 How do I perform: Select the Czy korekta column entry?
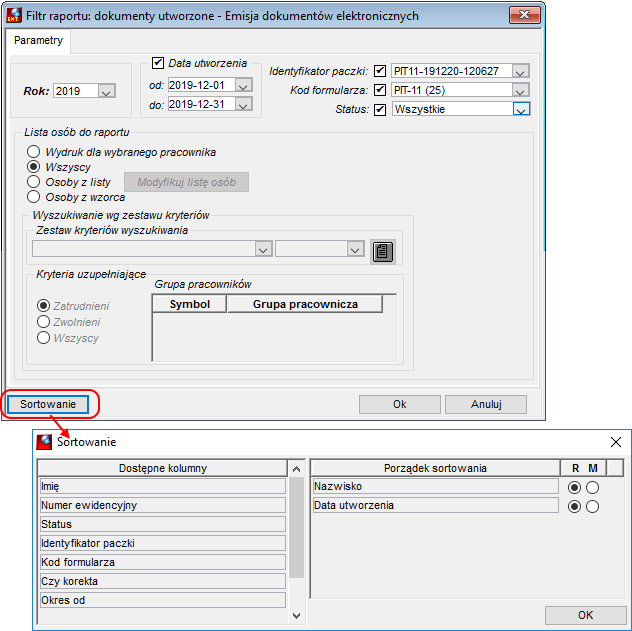coord(163,581)
